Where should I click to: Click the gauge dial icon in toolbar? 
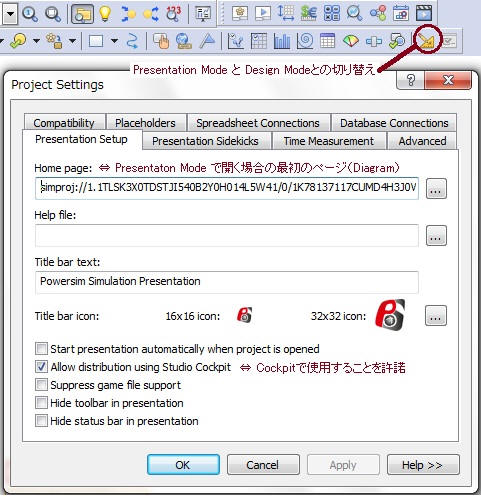(351, 41)
